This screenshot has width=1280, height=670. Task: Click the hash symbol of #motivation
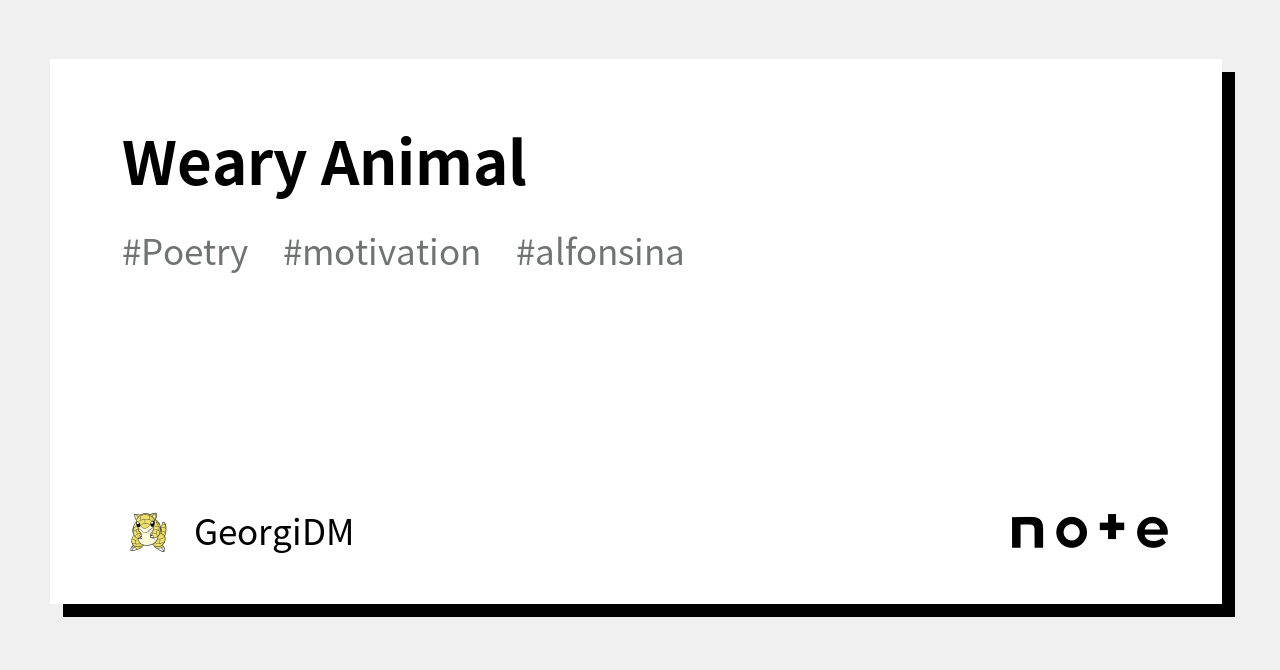(x=292, y=253)
